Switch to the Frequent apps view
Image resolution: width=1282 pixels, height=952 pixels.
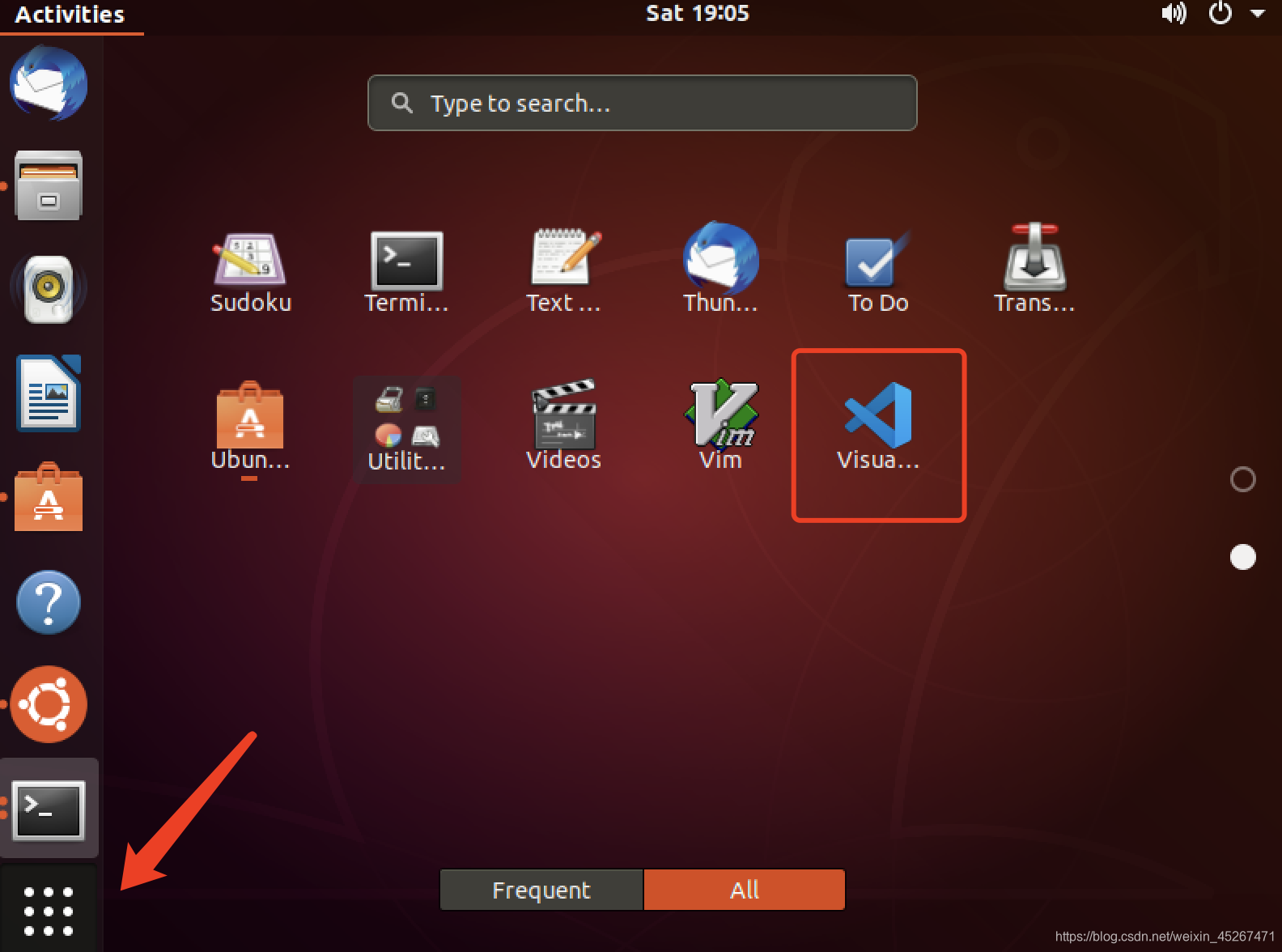pos(541,890)
